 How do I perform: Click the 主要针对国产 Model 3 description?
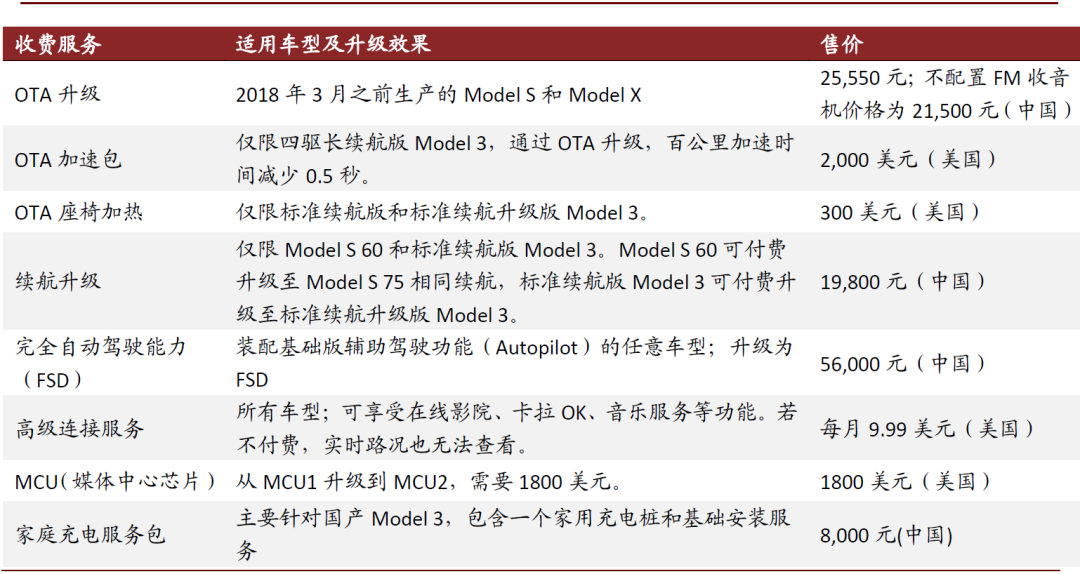pyautogui.click(x=513, y=534)
